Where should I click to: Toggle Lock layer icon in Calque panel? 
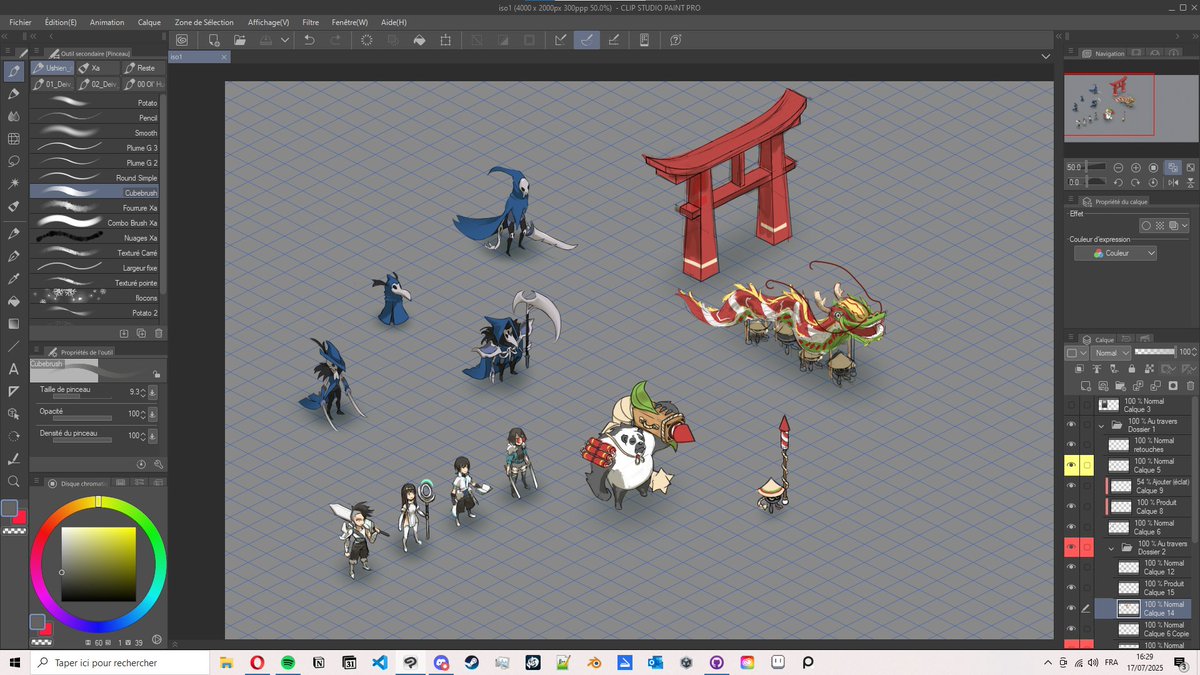coord(1130,369)
